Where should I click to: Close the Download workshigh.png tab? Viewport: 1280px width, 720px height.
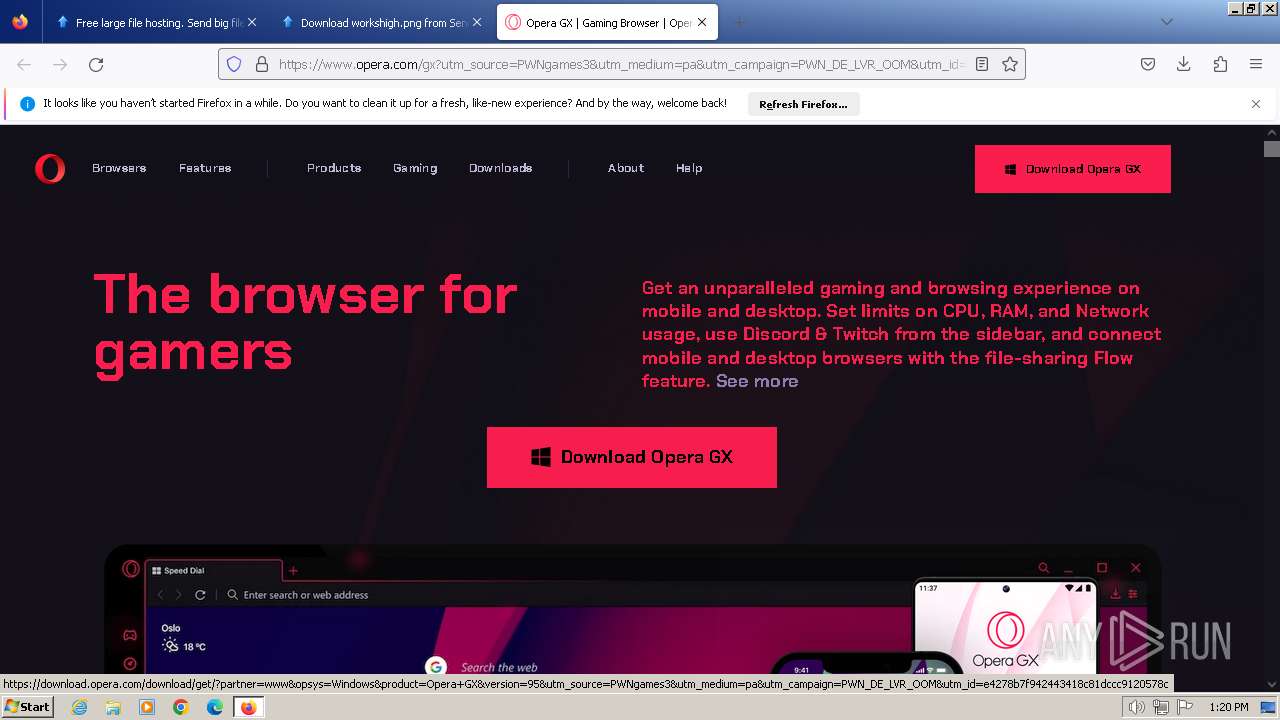click(477, 22)
